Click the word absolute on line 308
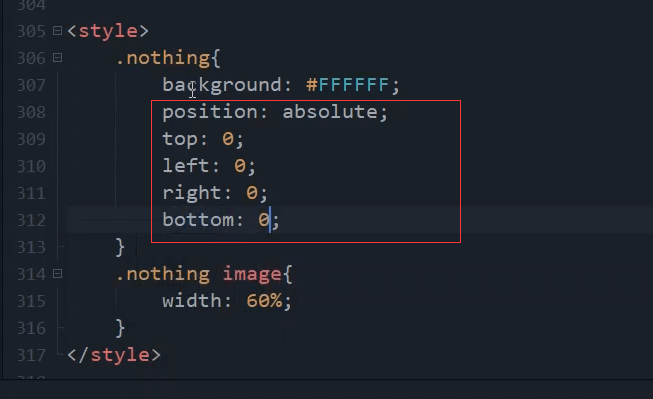Image resolution: width=653 pixels, height=399 pixels. [x=330, y=112]
